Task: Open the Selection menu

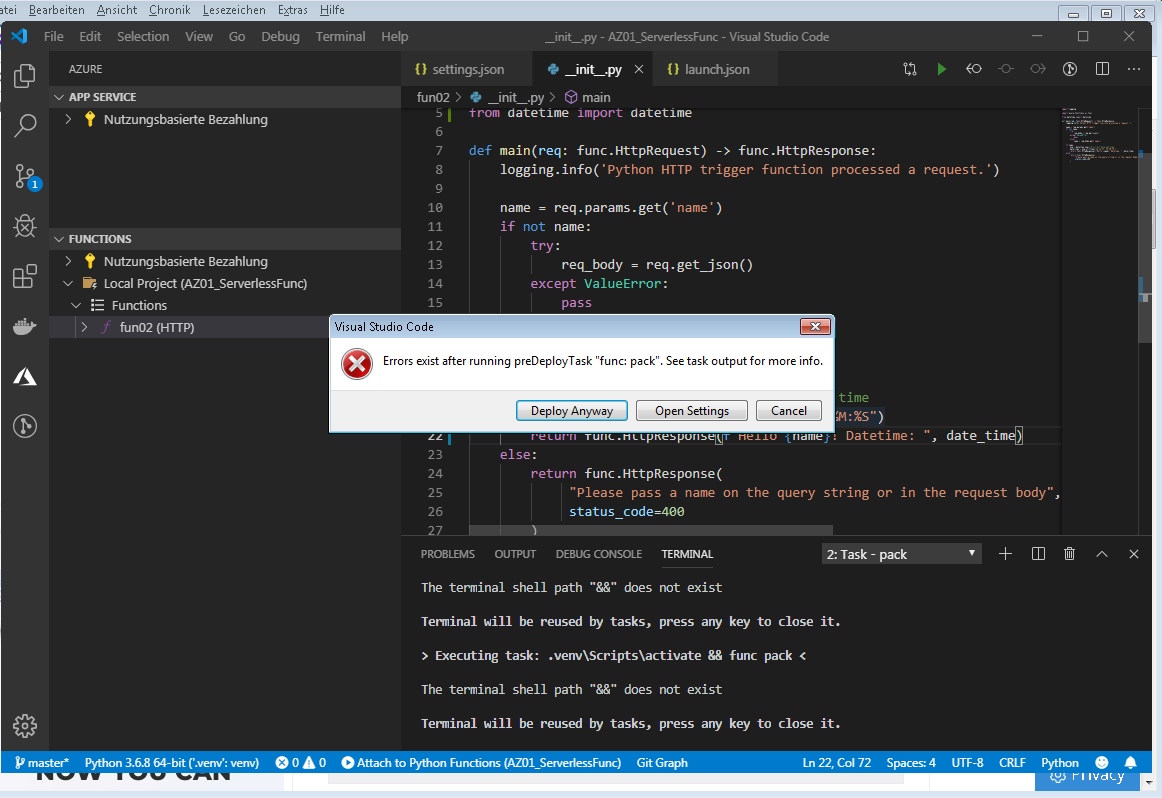Action: click(143, 36)
